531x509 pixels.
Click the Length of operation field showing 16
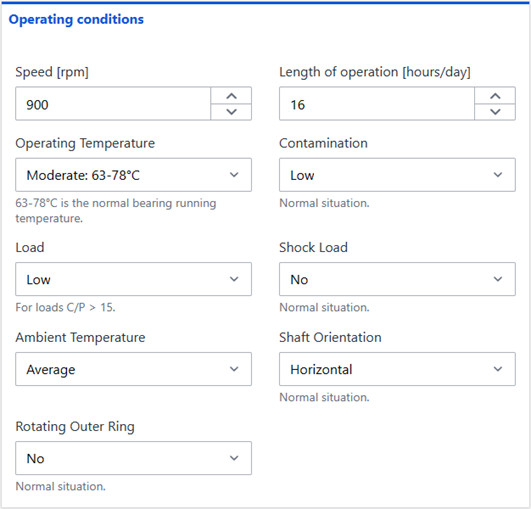click(377, 104)
